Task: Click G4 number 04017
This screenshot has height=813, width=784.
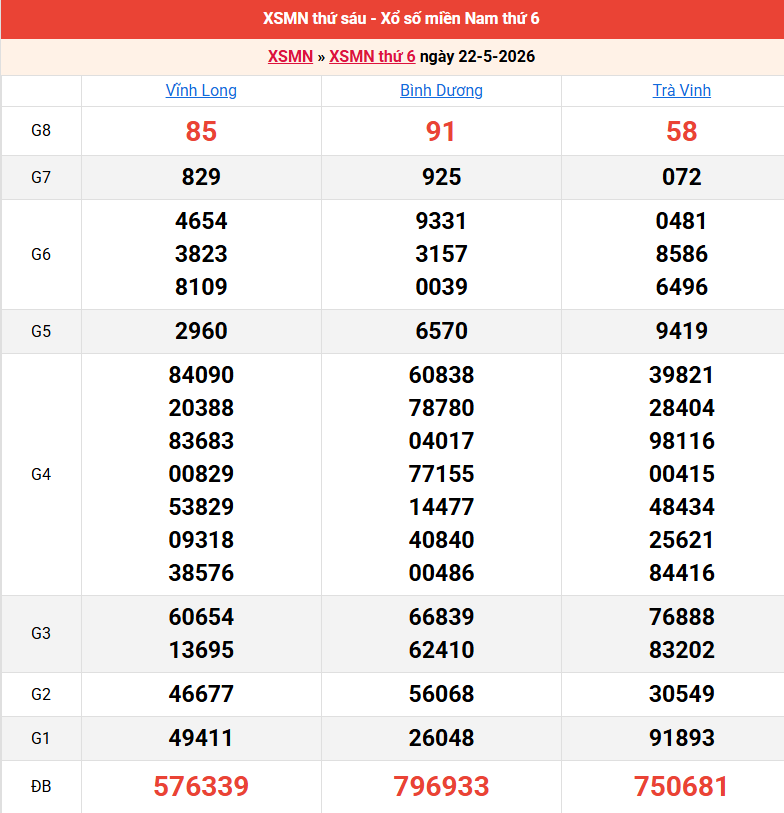Action: 441,441
